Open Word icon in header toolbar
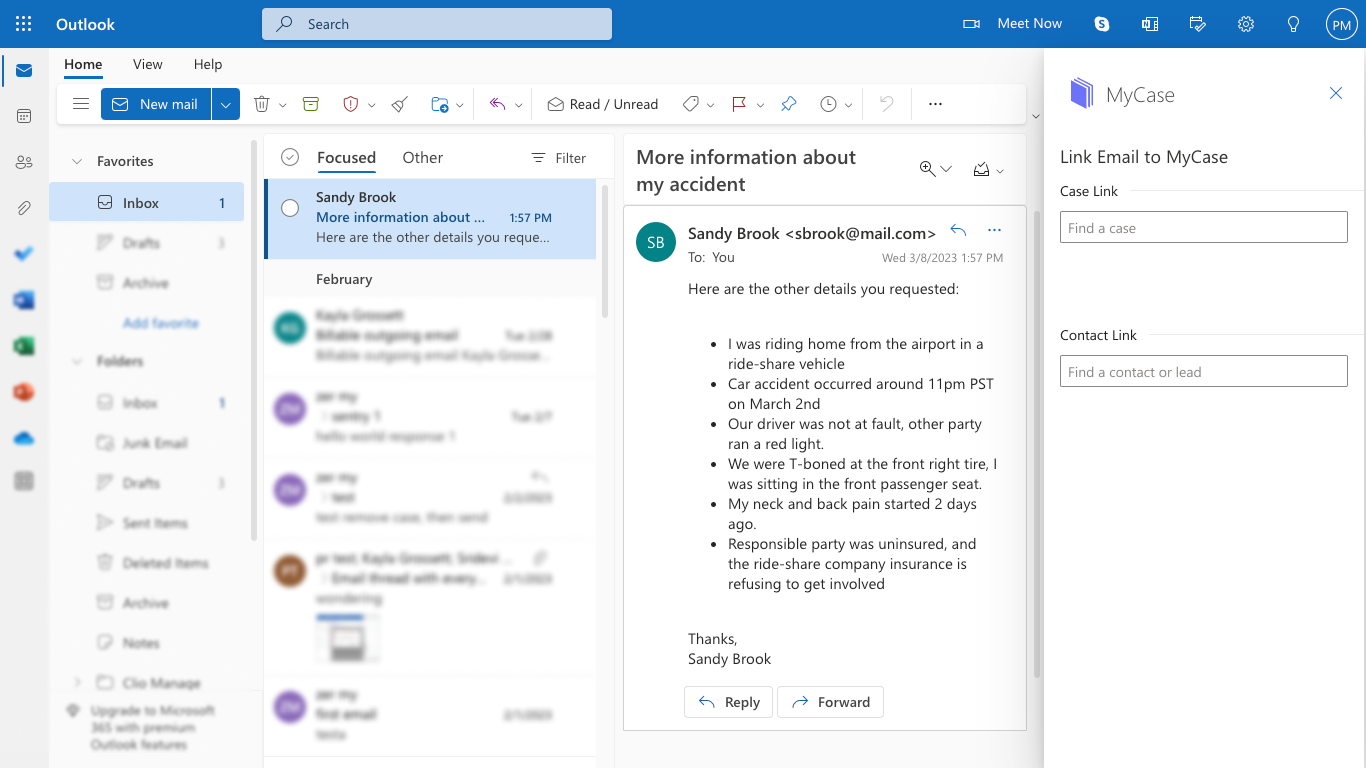 click(1150, 24)
